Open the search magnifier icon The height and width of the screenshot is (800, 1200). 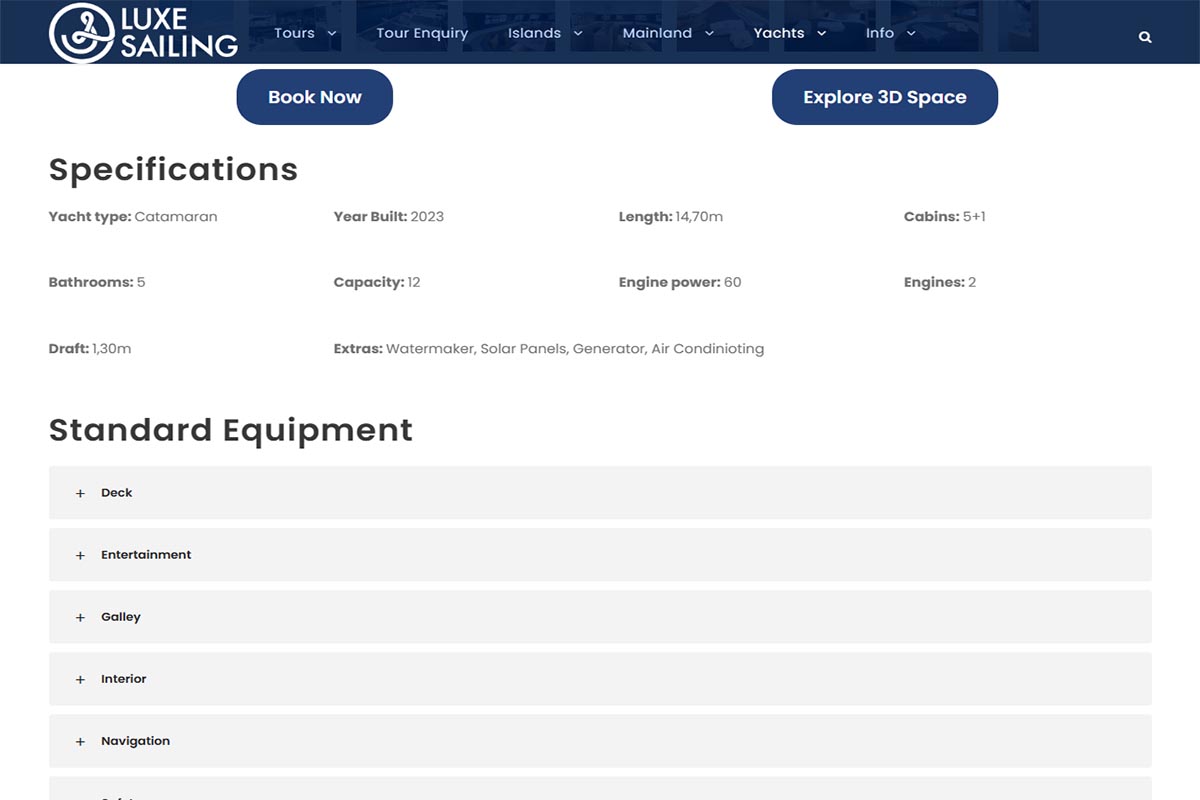coord(1145,37)
